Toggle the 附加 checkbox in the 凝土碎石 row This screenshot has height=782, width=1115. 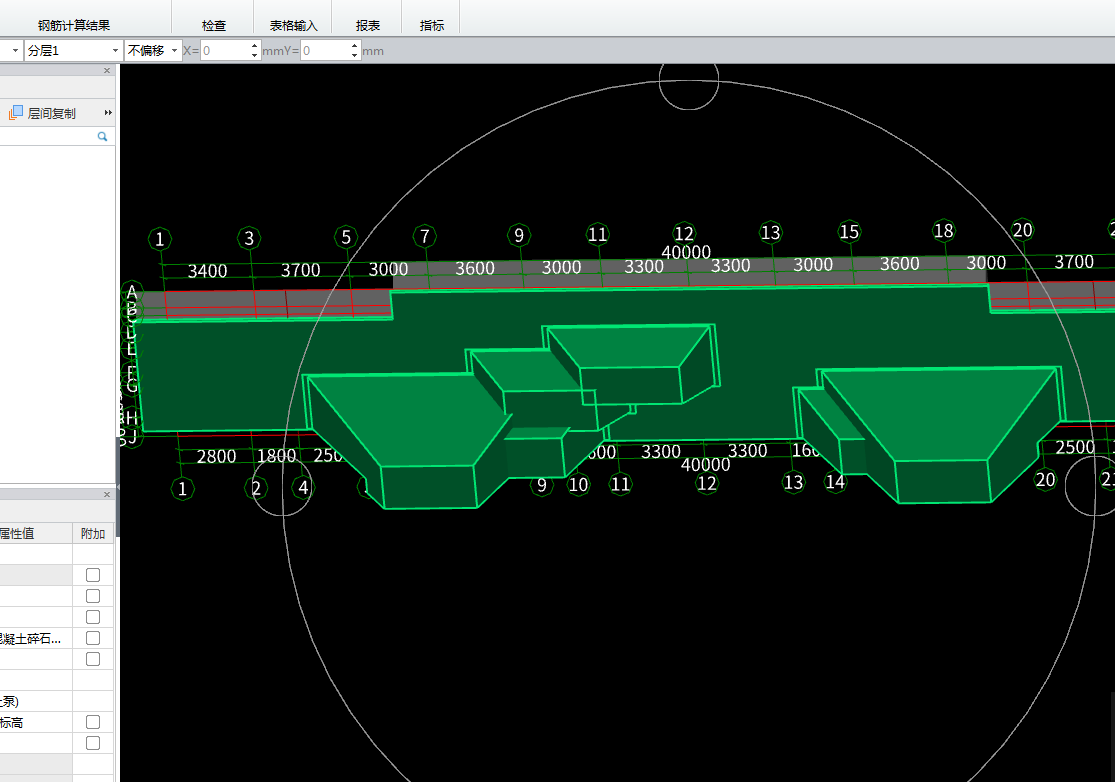[92, 638]
